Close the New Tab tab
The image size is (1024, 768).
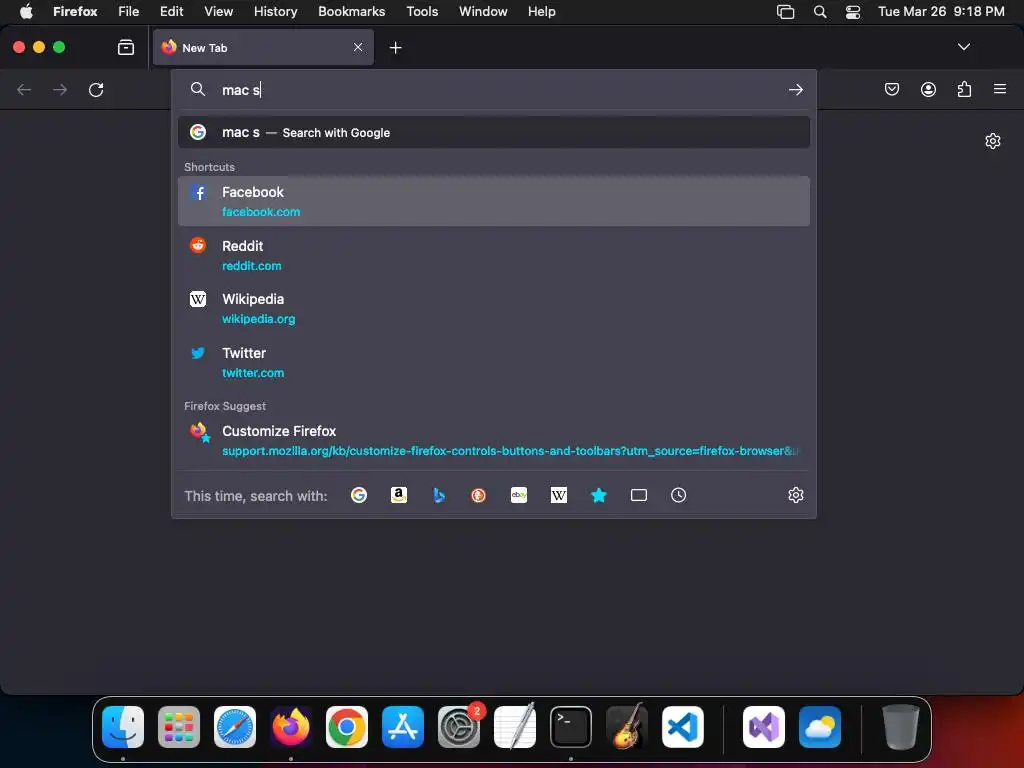pyautogui.click(x=358, y=47)
